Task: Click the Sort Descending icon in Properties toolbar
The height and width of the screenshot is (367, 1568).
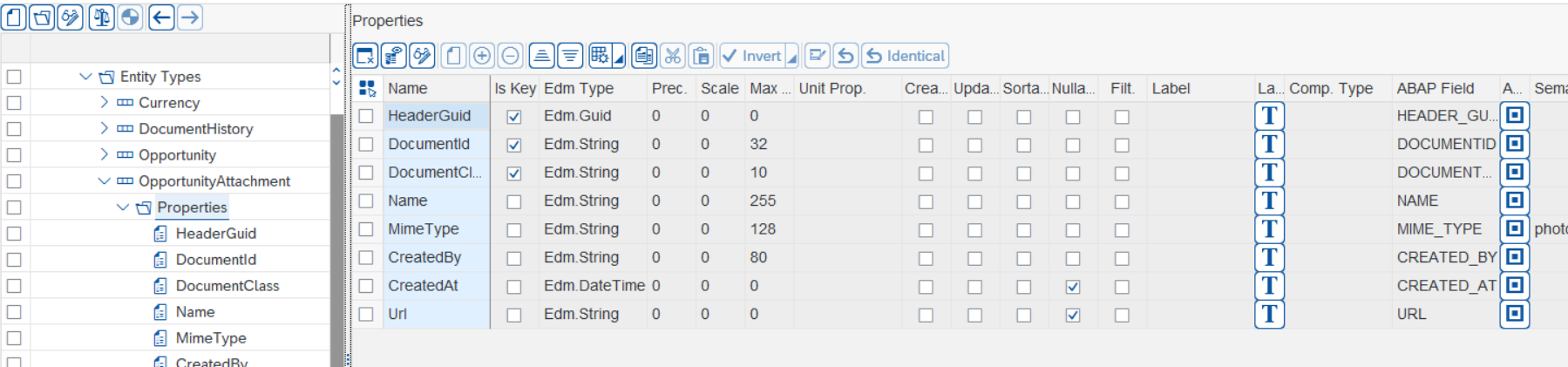Action: (570, 56)
